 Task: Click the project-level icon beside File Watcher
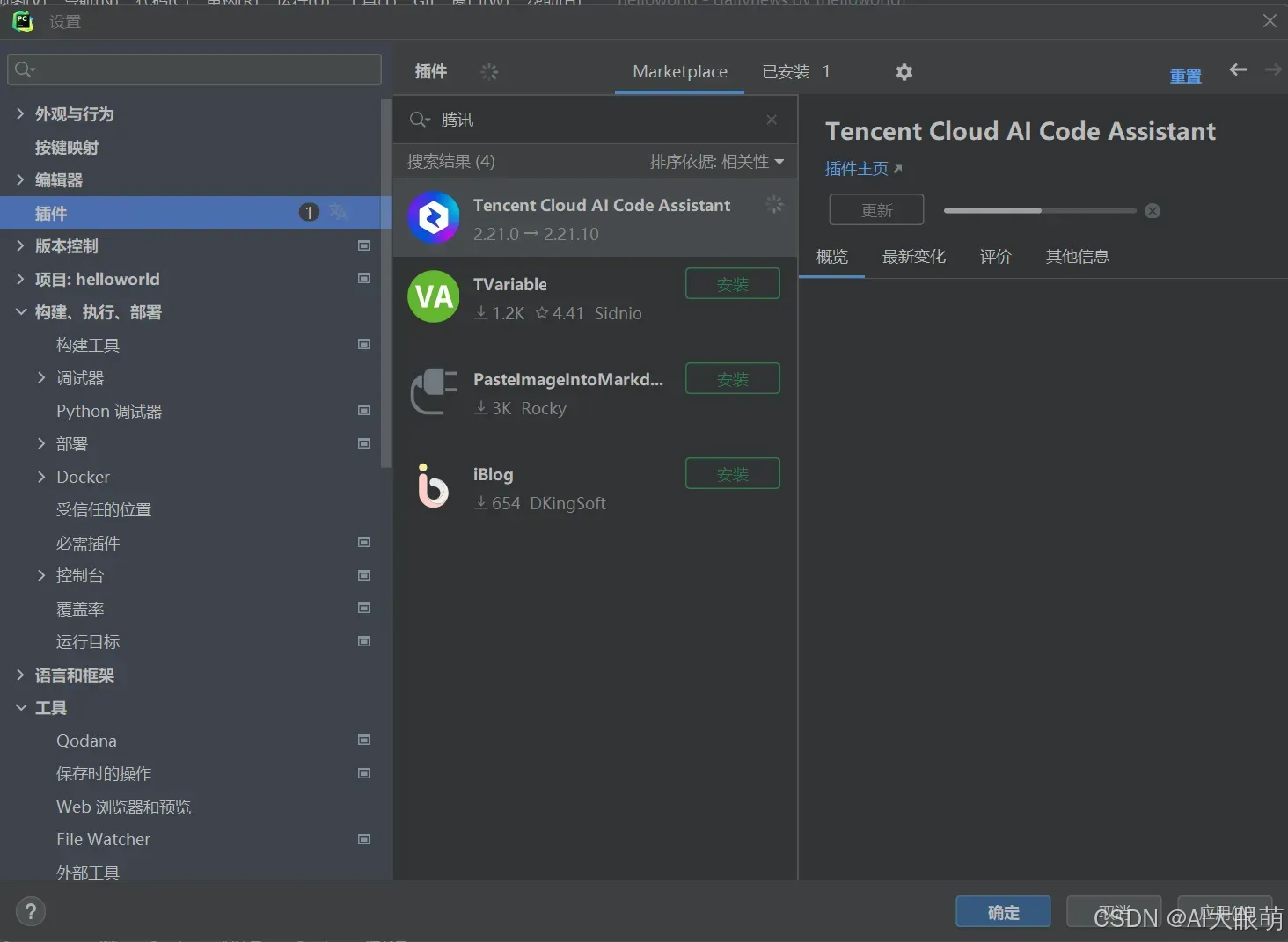tap(363, 839)
